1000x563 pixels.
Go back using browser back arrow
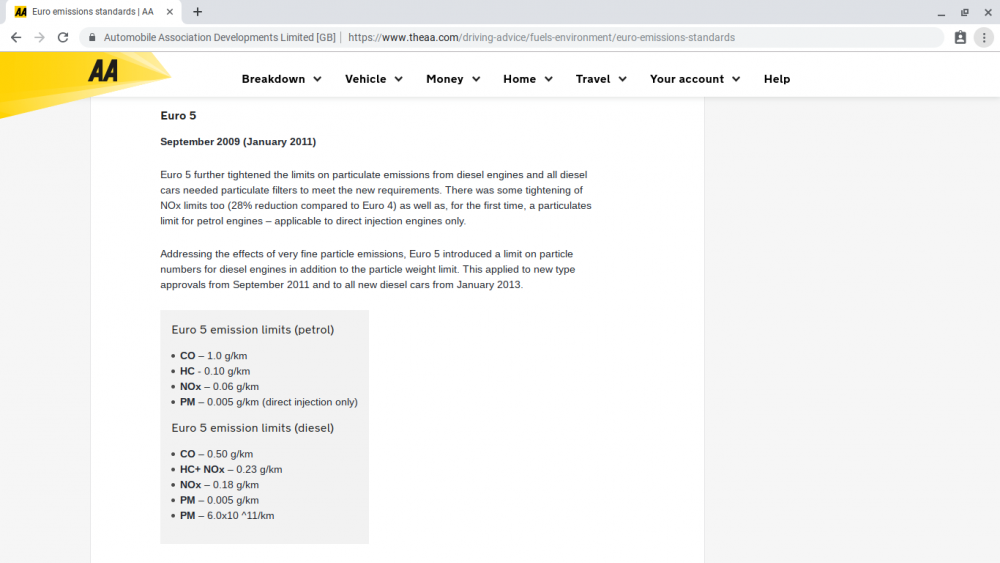tap(16, 38)
